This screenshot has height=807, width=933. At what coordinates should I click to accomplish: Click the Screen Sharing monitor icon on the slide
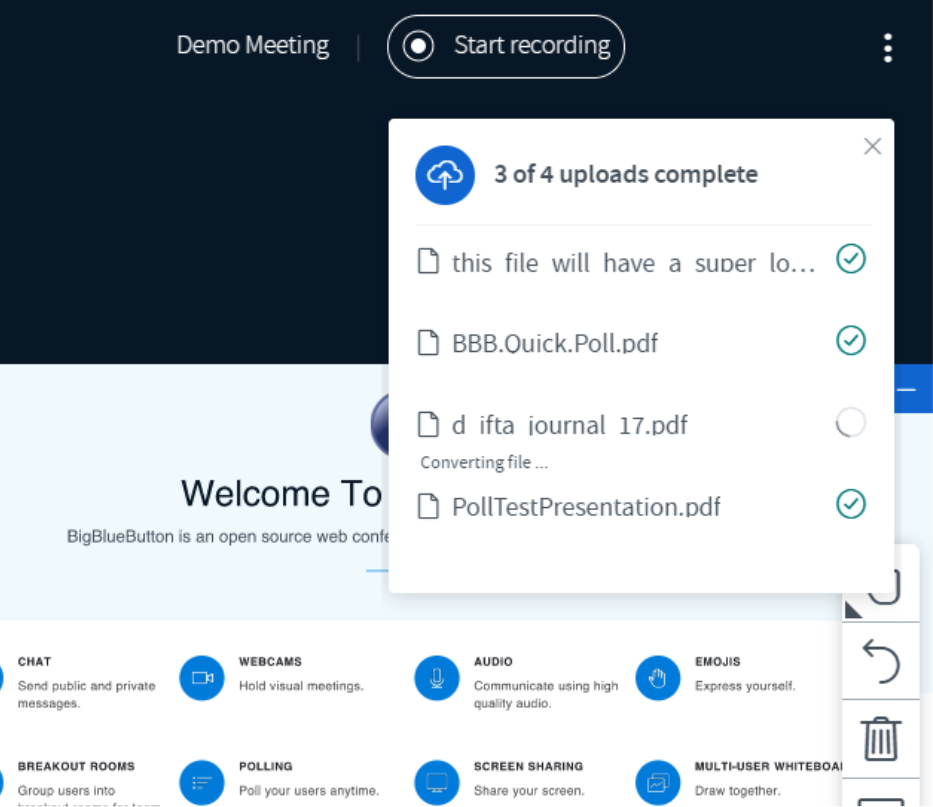(437, 782)
